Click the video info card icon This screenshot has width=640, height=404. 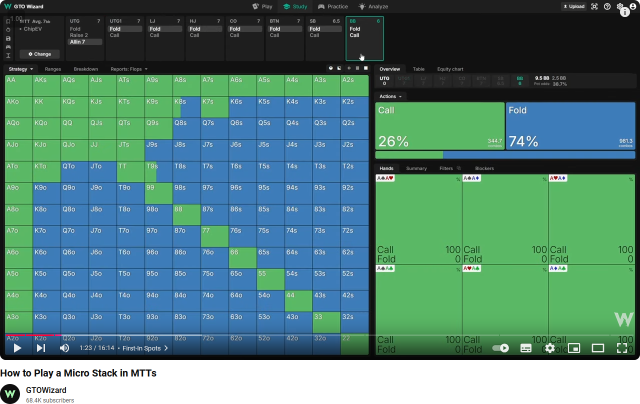[x=625, y=12]
